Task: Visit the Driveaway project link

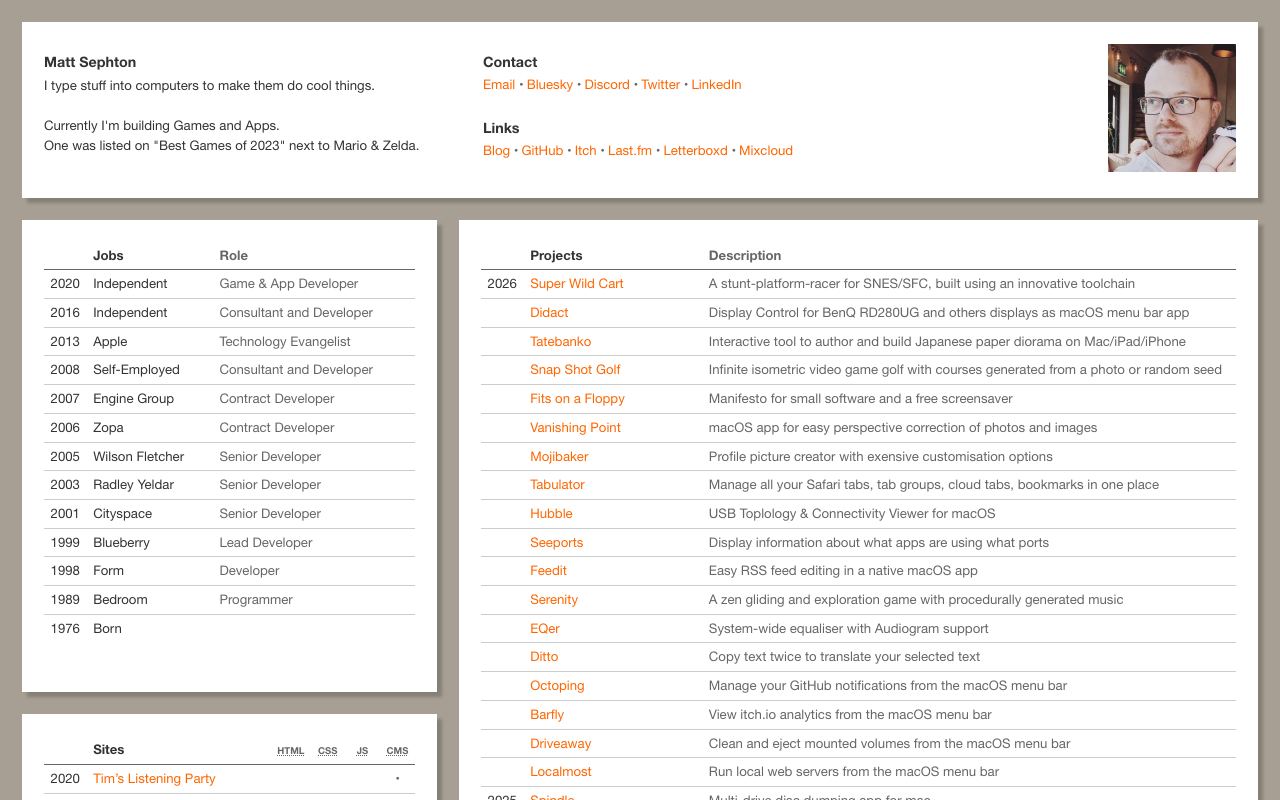Action: tap(560, 744)
